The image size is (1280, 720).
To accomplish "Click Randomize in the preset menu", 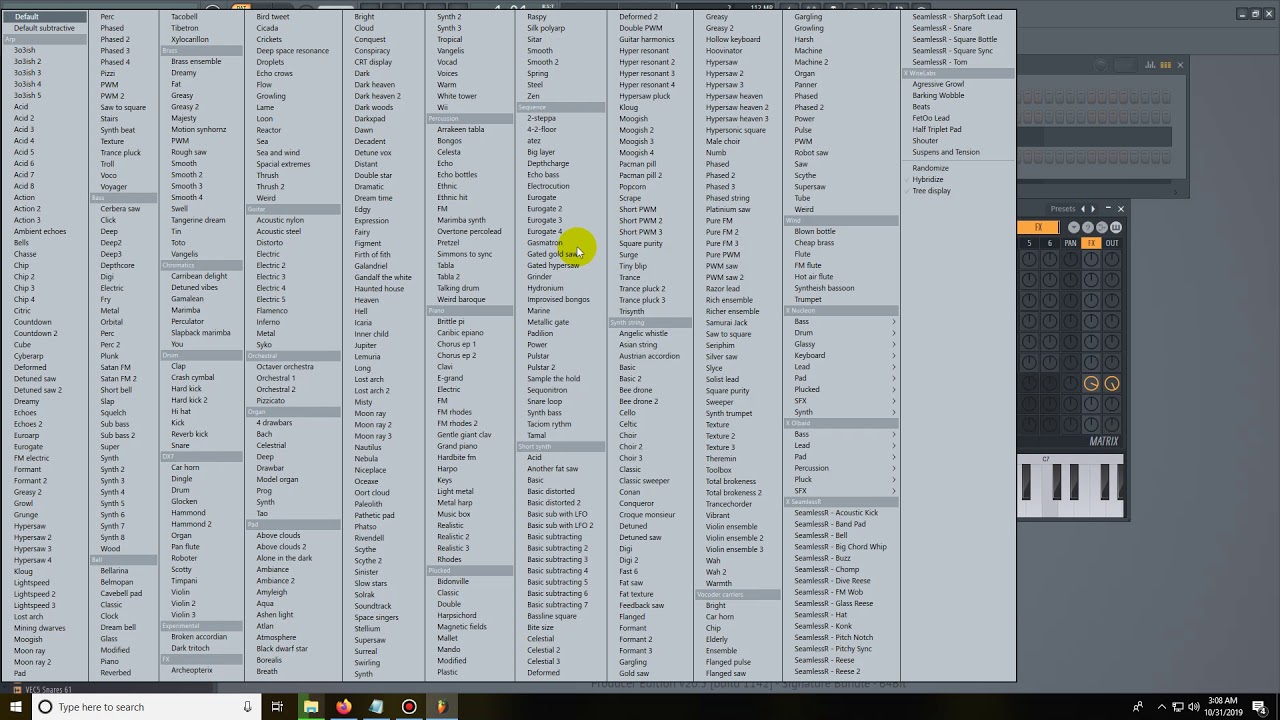I will coord(930,168).
